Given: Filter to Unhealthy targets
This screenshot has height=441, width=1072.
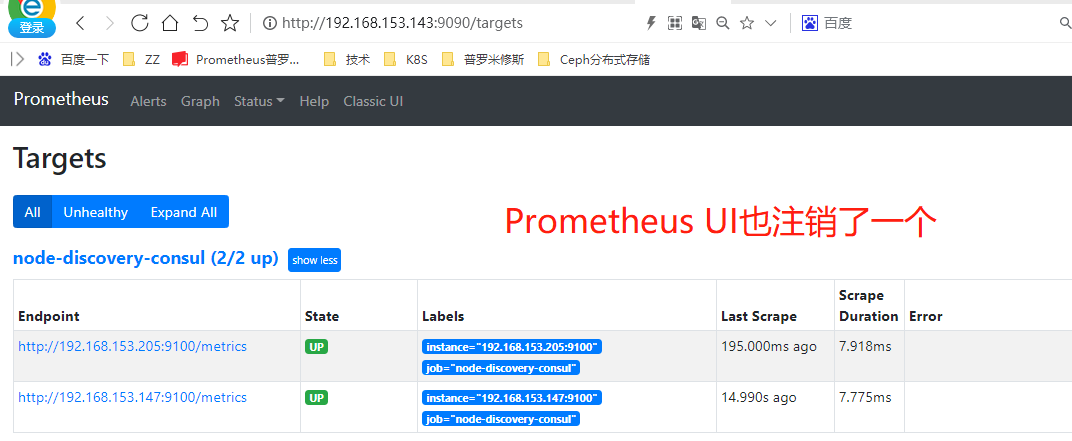Looking at the screenshot, I should [x=96, y=212].
